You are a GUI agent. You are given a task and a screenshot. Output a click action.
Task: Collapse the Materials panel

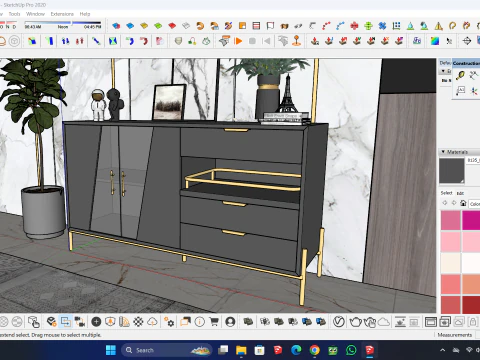[x=443, y=152]
